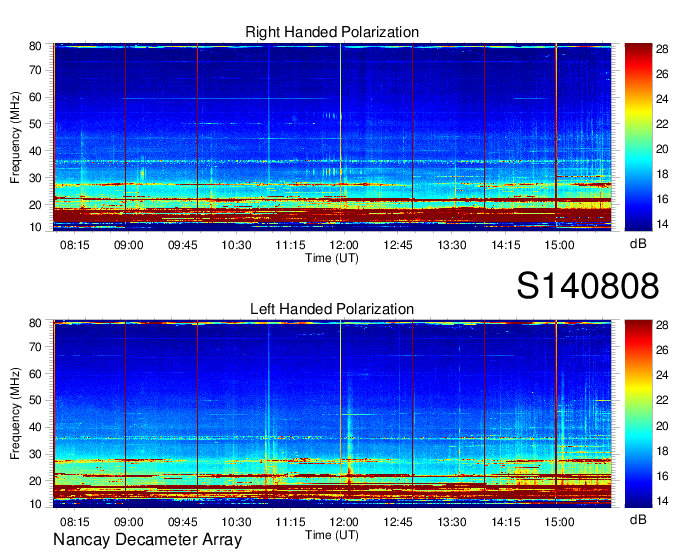Click the 15:00 tick label on the lower plot

(559, 522)
